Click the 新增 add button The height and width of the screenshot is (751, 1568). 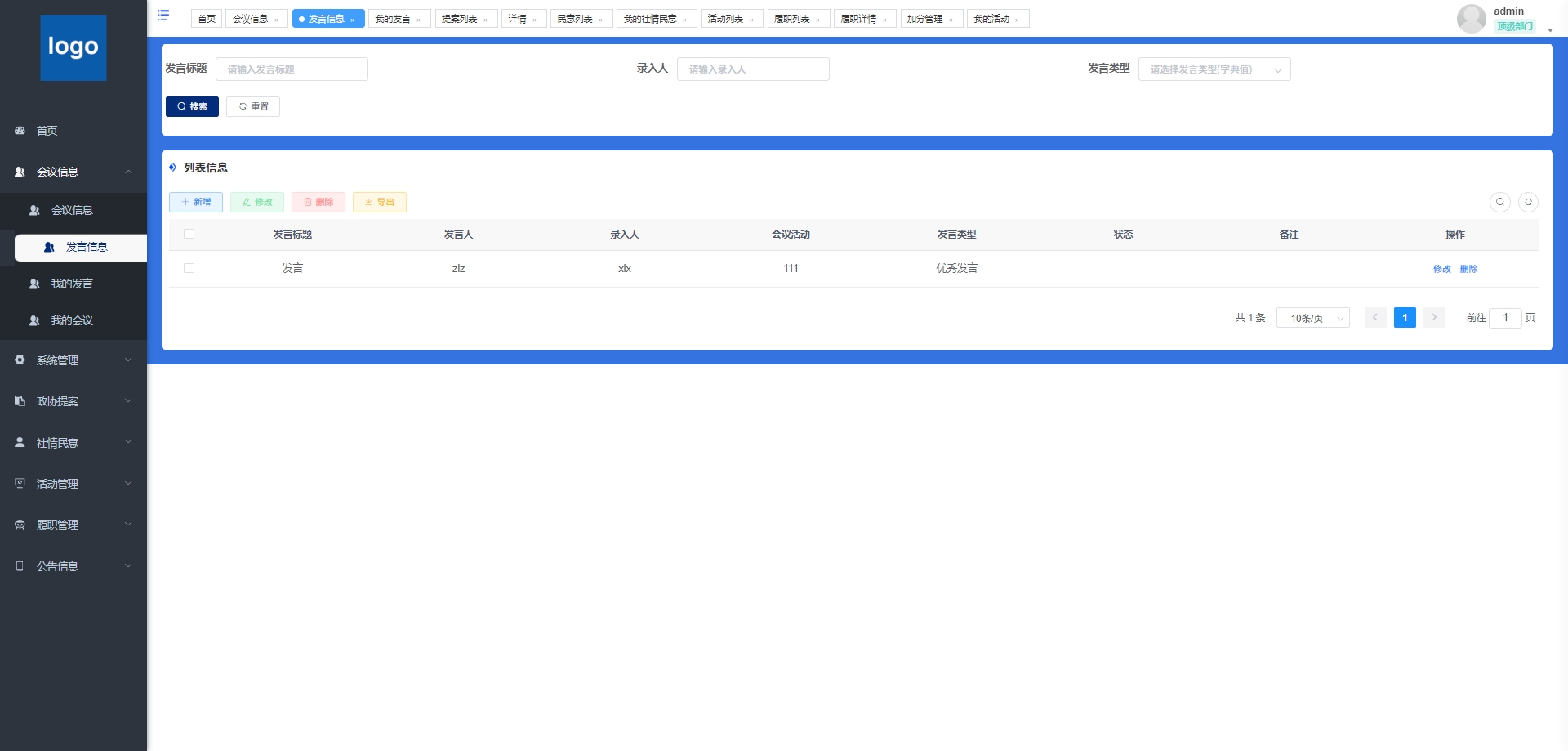click(x=196, y=202)
